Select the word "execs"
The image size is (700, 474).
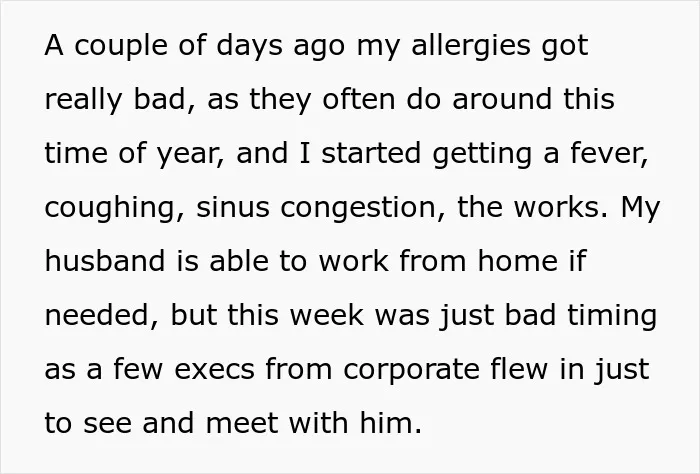214,370
